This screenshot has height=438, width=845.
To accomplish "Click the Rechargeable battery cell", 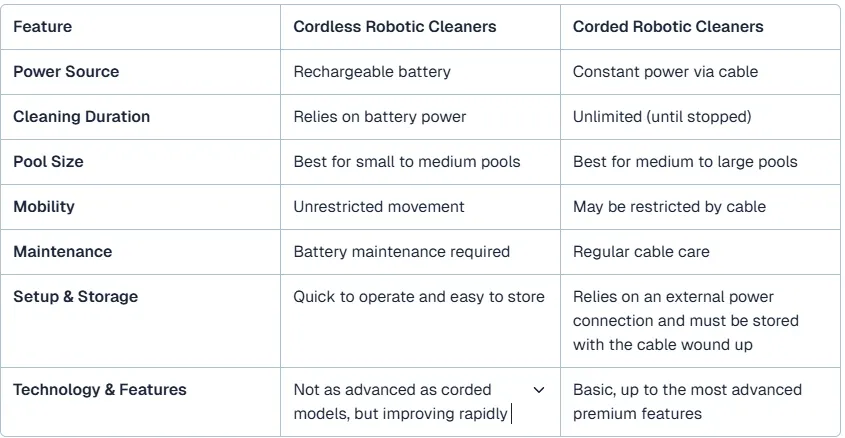I will pos(420,72).
